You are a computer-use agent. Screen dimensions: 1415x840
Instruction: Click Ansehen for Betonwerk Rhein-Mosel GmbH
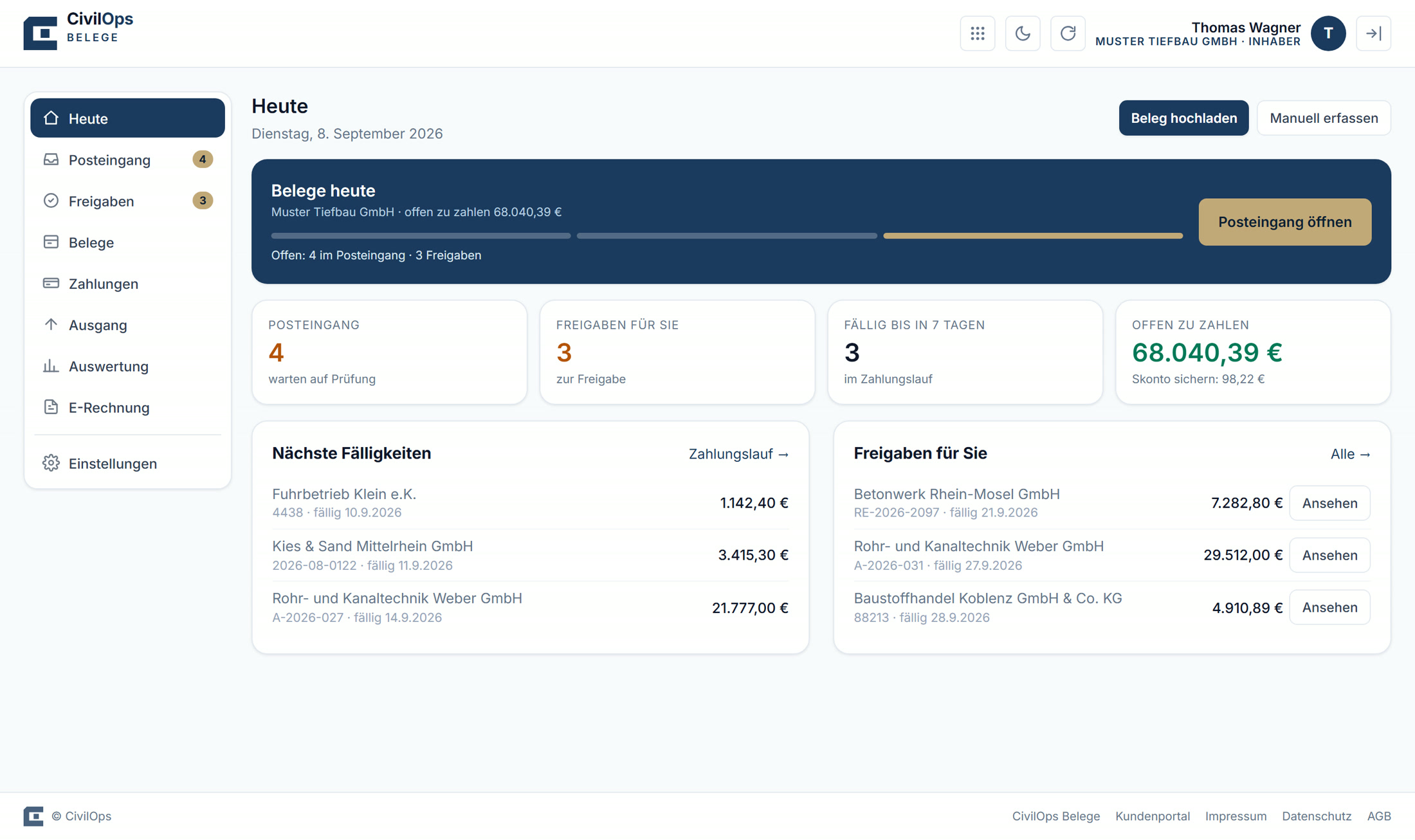tap(1329, 503)
